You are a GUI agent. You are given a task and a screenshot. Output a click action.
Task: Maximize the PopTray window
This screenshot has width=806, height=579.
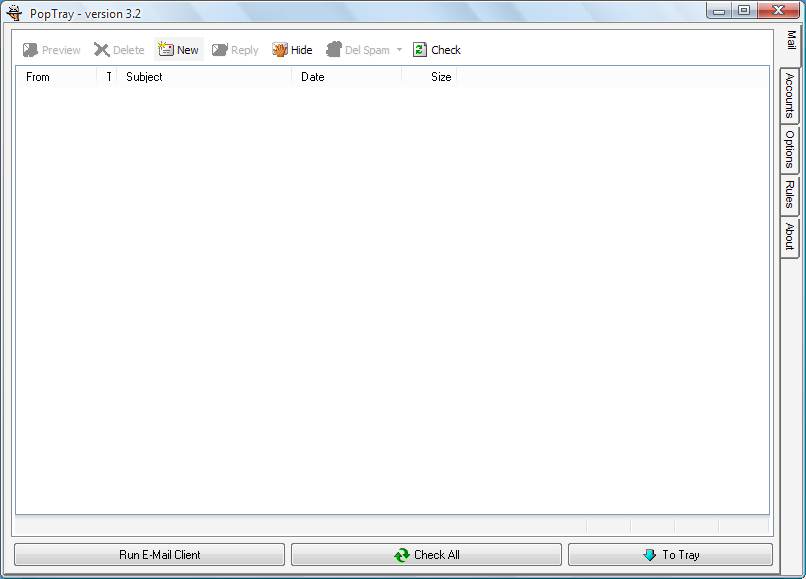tap(744, 11)
